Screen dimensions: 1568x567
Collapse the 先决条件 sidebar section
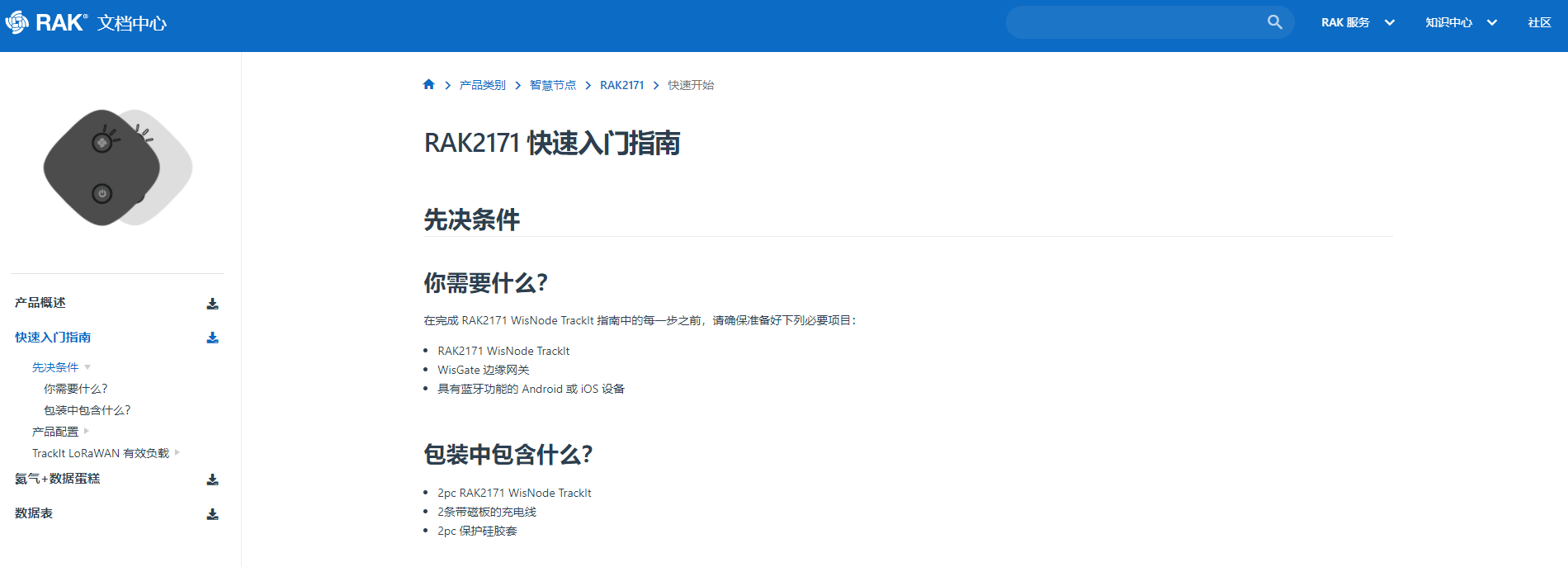61,367
